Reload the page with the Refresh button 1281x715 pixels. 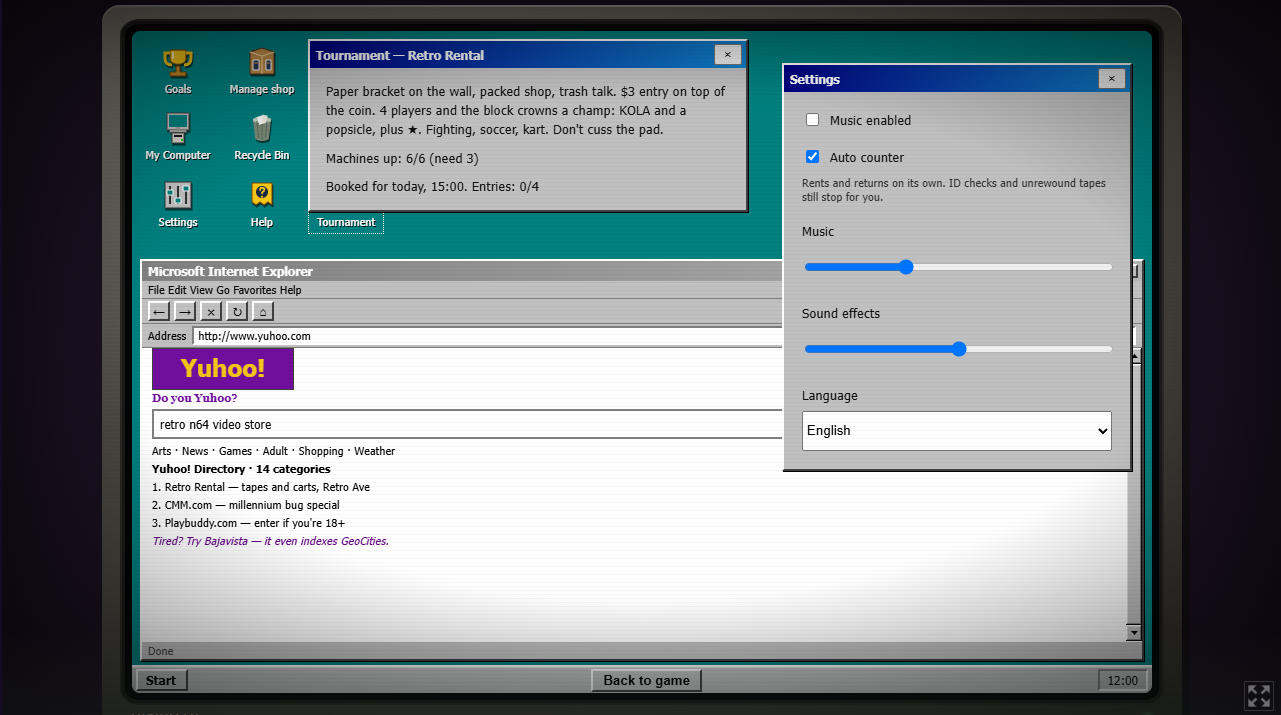pos(236,311)
